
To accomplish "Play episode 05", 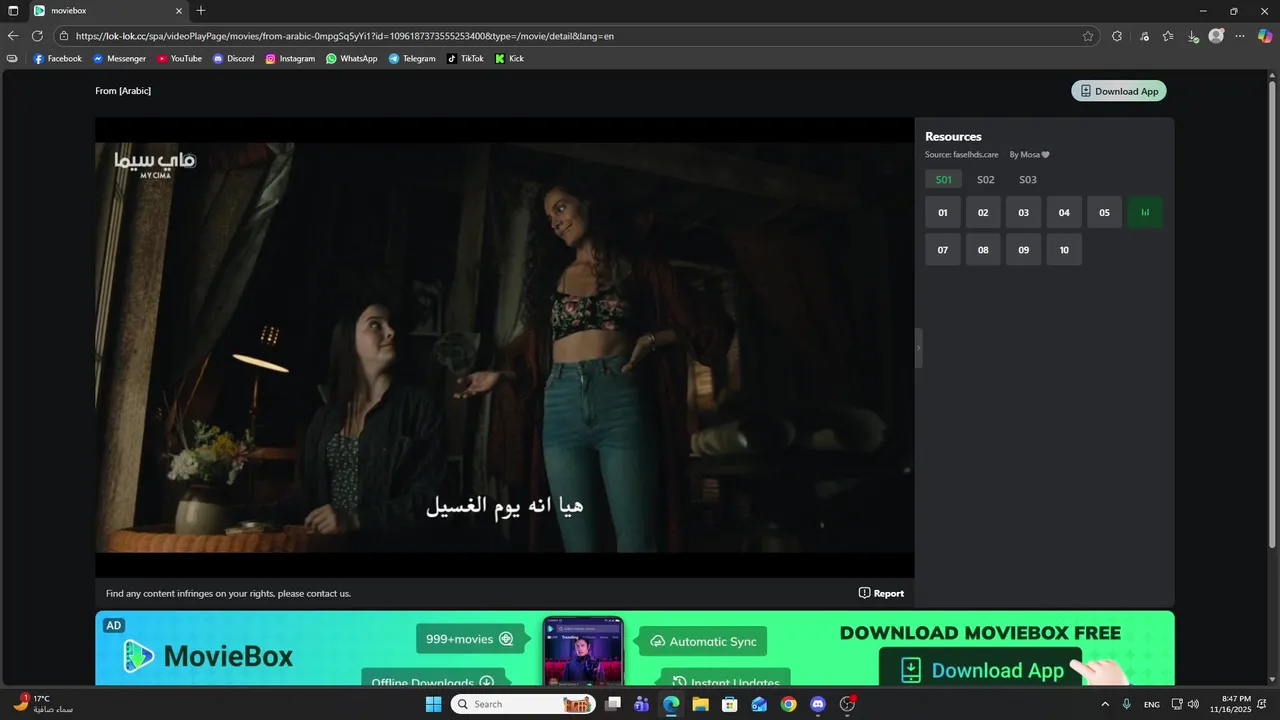I will [1104, 212].
